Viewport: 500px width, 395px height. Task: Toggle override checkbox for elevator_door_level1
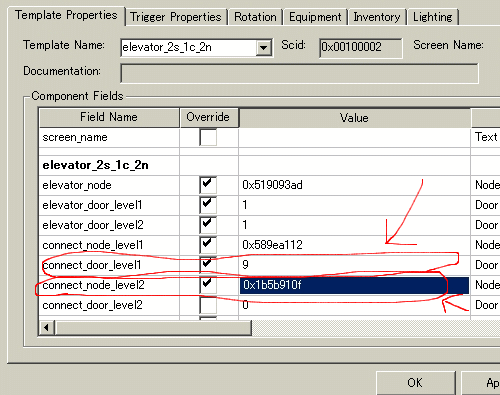coord(208,205)
